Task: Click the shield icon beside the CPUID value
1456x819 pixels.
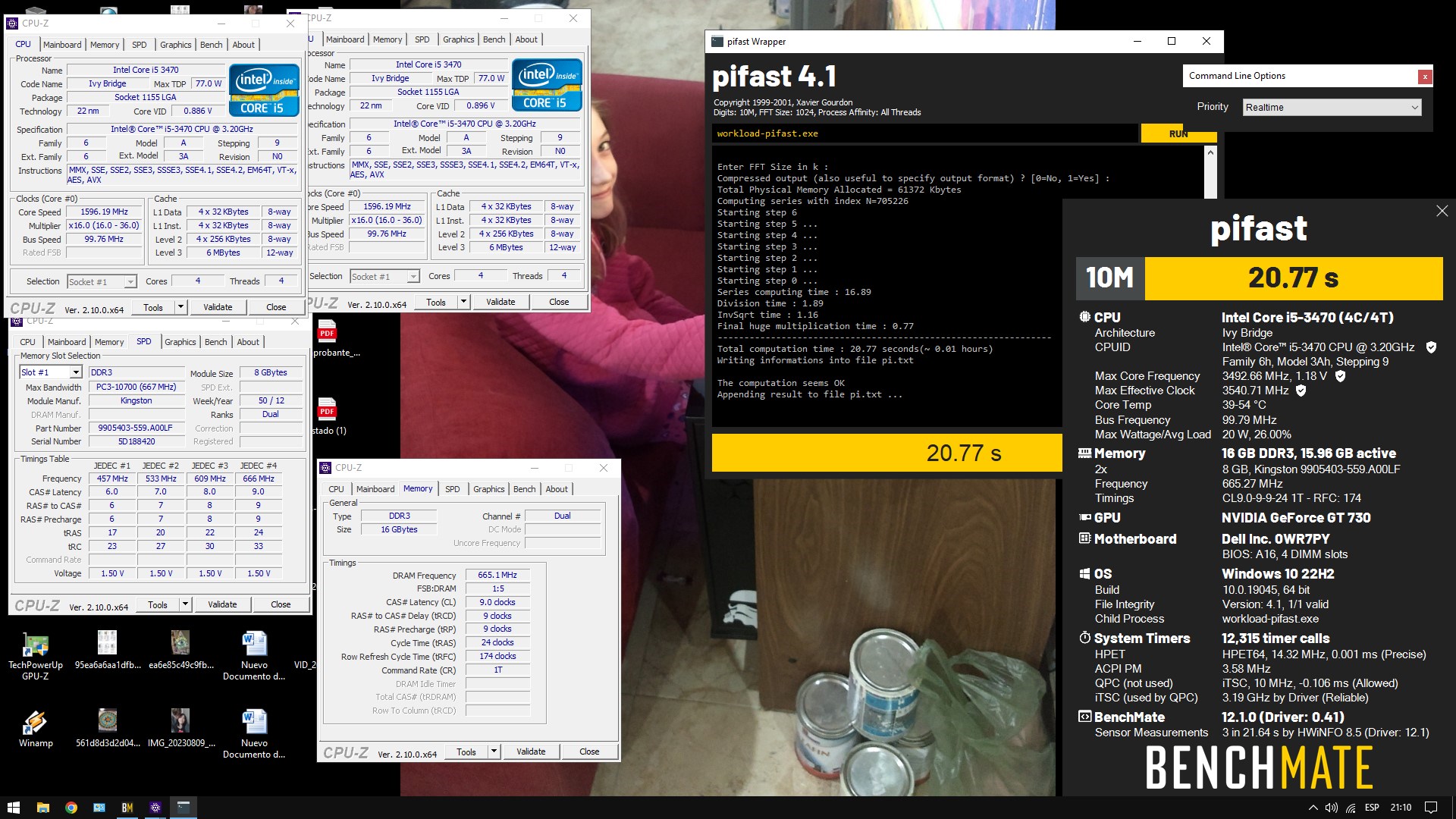Action: click(x=1431, y=347)
